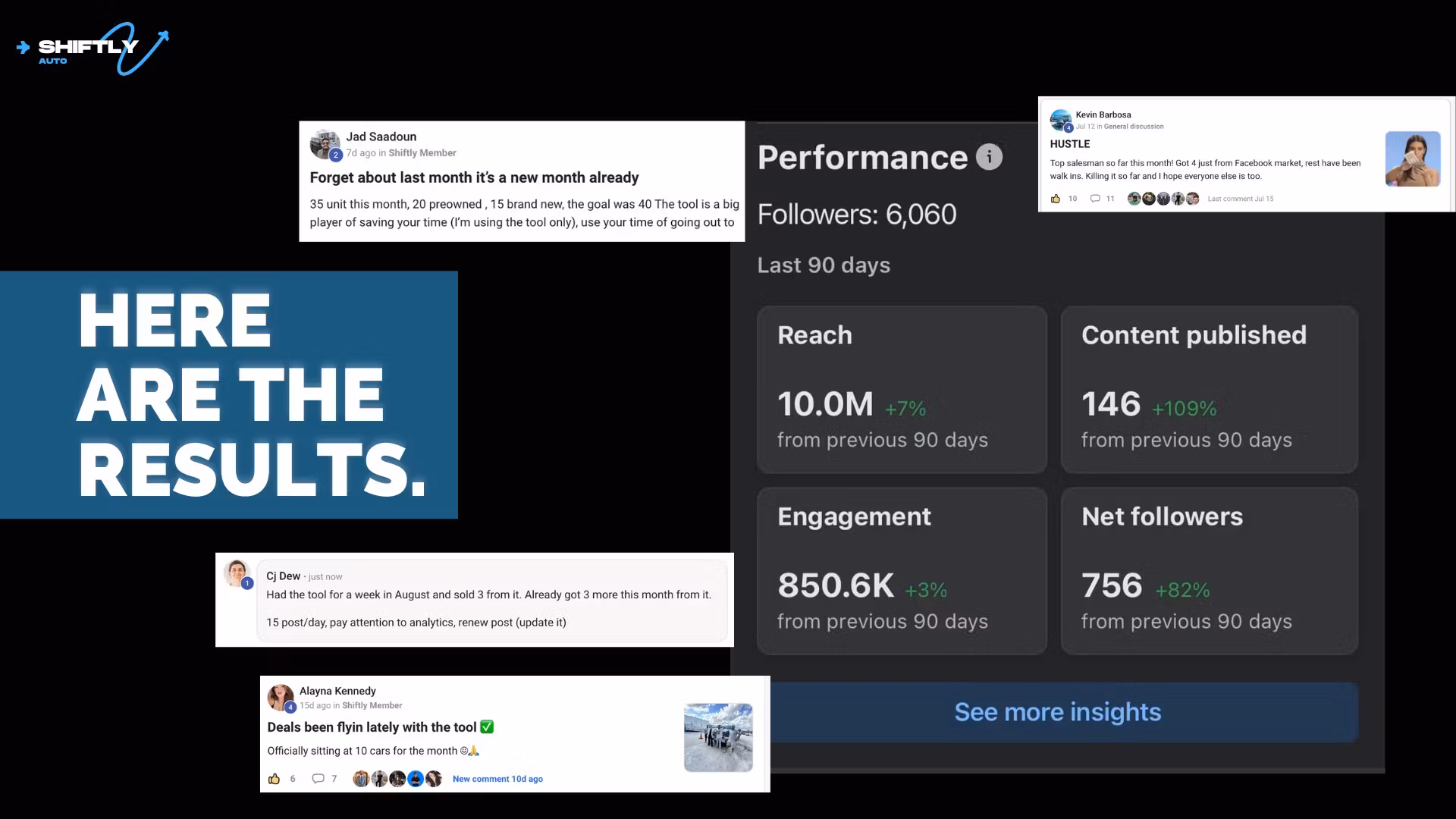
Task: Open Kevin Barbosa's post image thumbnail
Action: (x=1412, y=159)
